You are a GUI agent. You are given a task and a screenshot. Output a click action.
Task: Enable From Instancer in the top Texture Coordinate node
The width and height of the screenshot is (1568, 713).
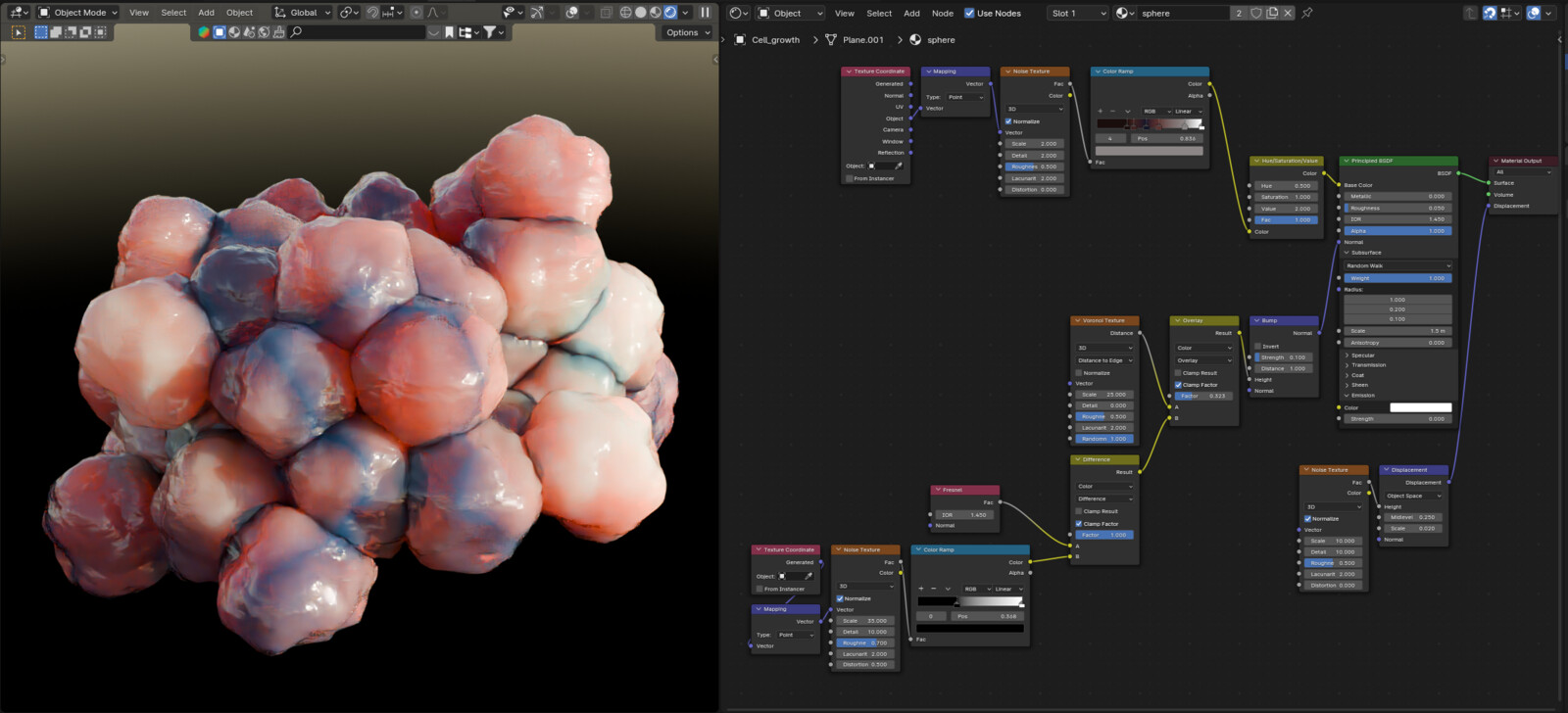850,178
